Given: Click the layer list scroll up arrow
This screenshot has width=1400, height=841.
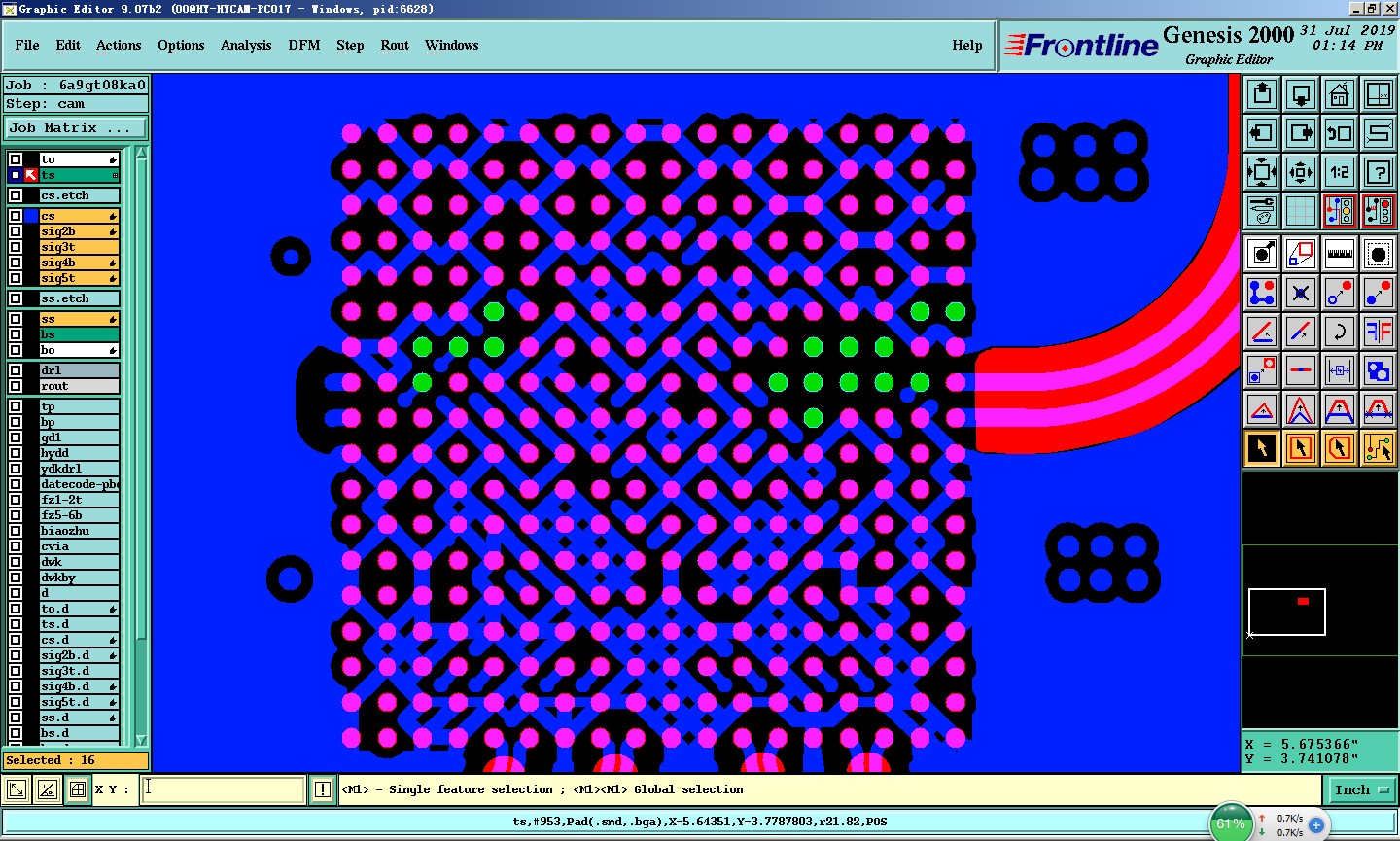Looking at the screenshot, I should (141, 154).
